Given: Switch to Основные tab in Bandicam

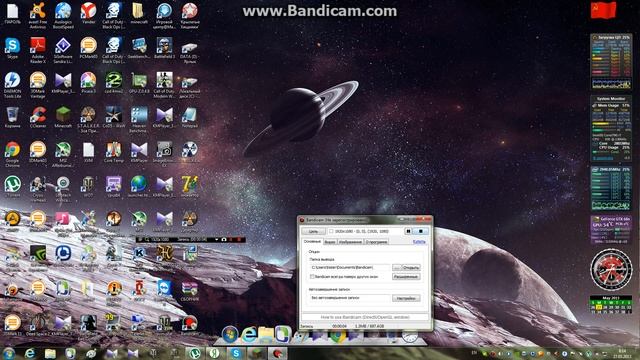Looking at the screenshot, I should (x=312, y=242).
